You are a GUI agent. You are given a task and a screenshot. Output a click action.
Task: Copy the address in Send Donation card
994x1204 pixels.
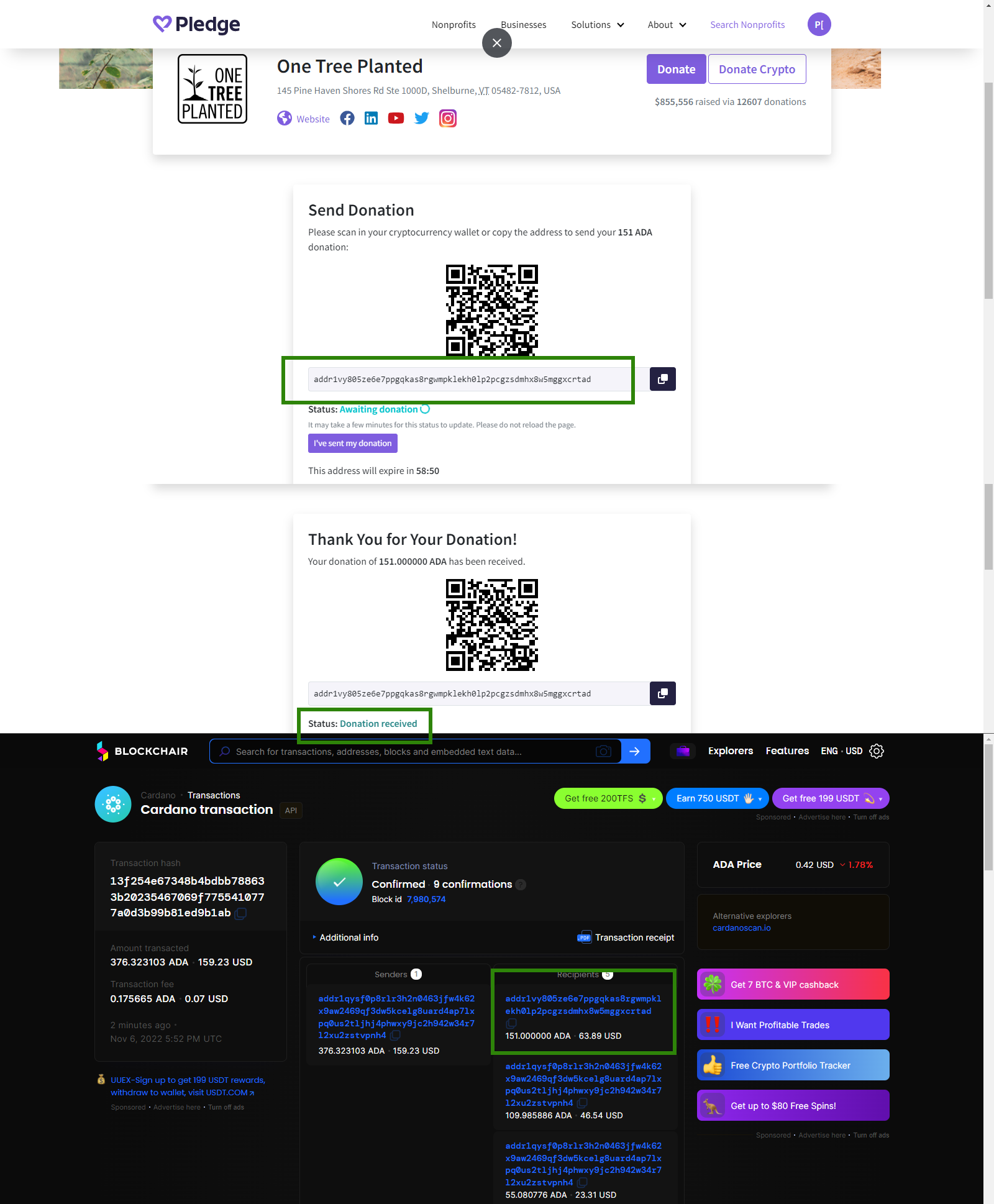(662, 379)
